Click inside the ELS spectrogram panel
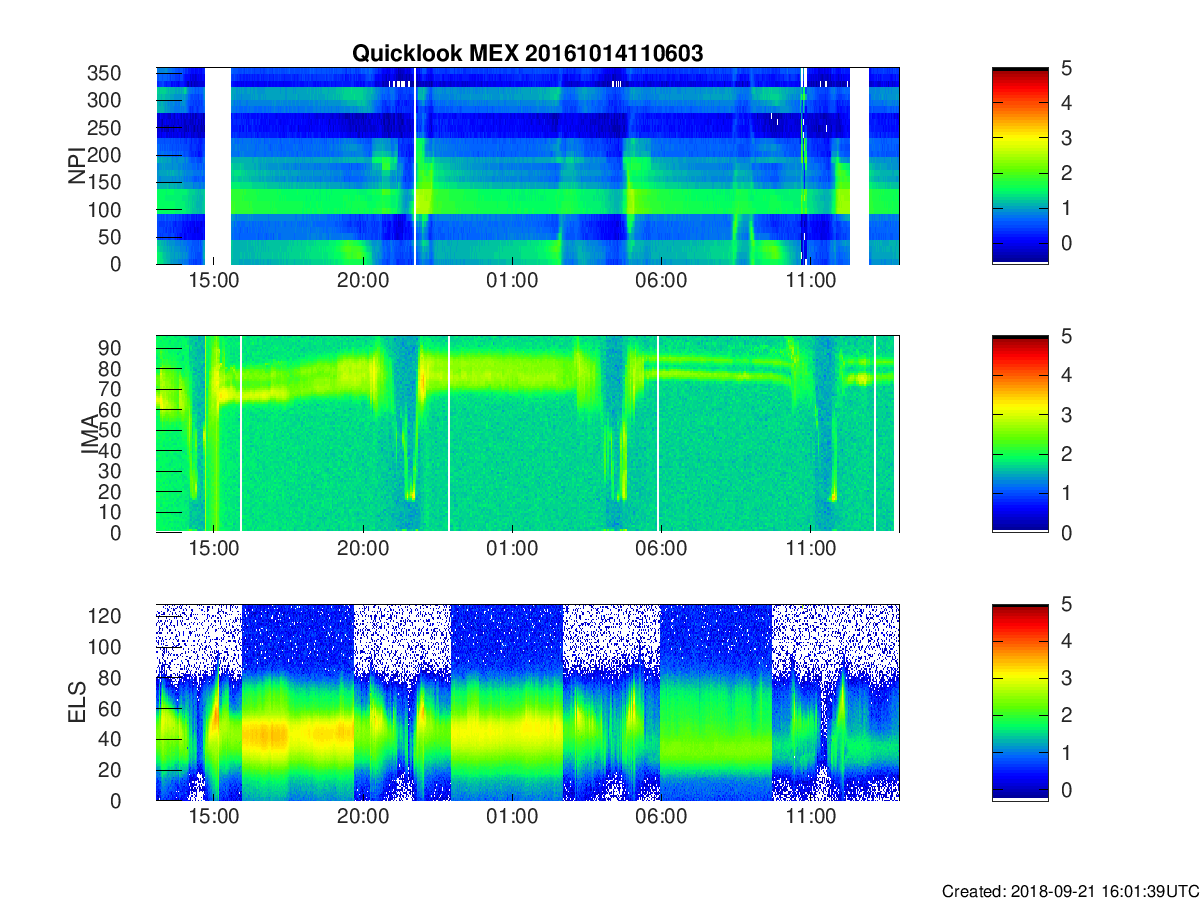 (x=527, y=702)
